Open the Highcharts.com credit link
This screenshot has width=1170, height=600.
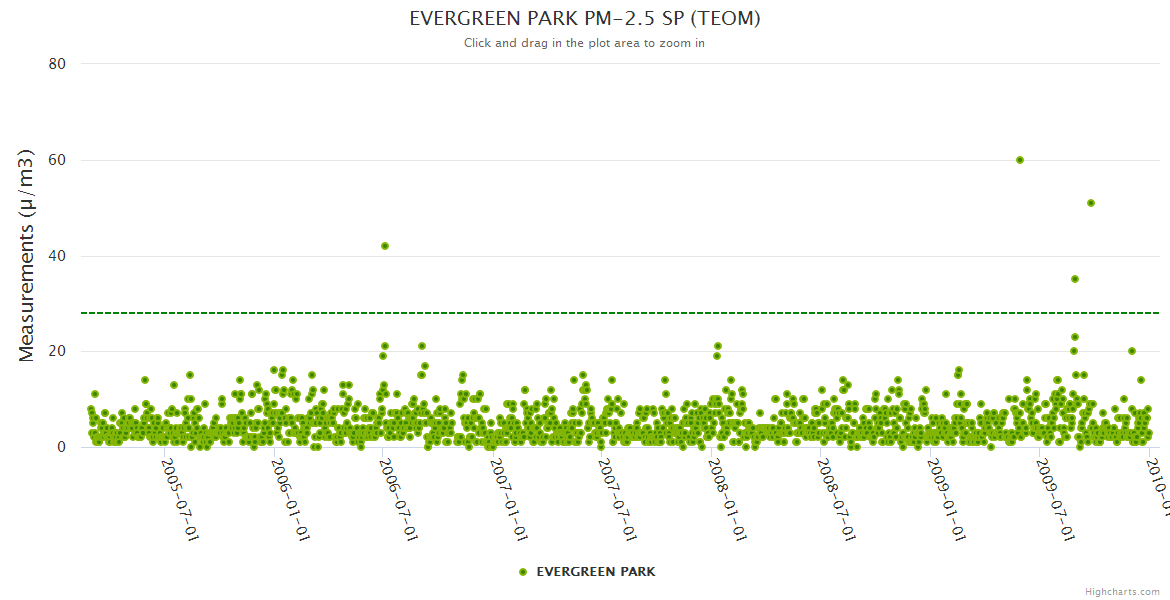pyautogui.click(x=1122, y=591)
